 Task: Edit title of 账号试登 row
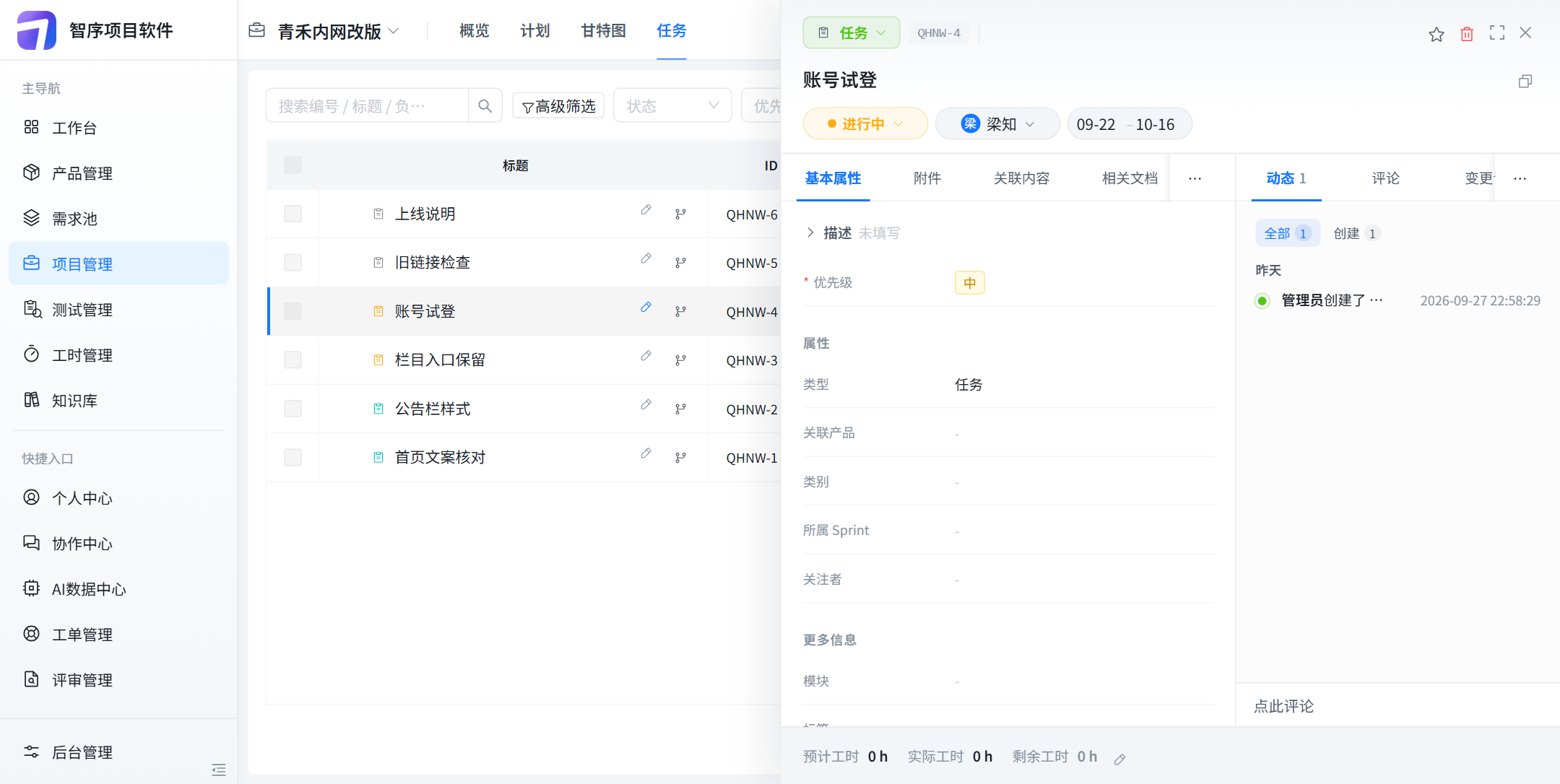click(x=646, y=308)
